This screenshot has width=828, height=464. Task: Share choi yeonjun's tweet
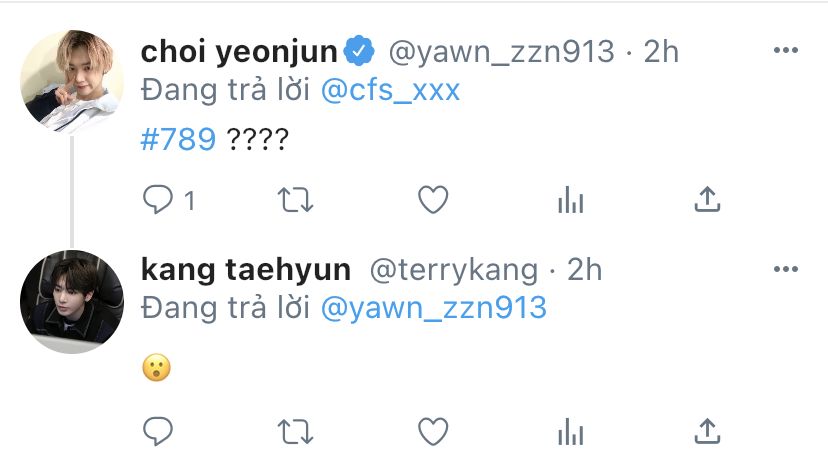coord(707,201)
